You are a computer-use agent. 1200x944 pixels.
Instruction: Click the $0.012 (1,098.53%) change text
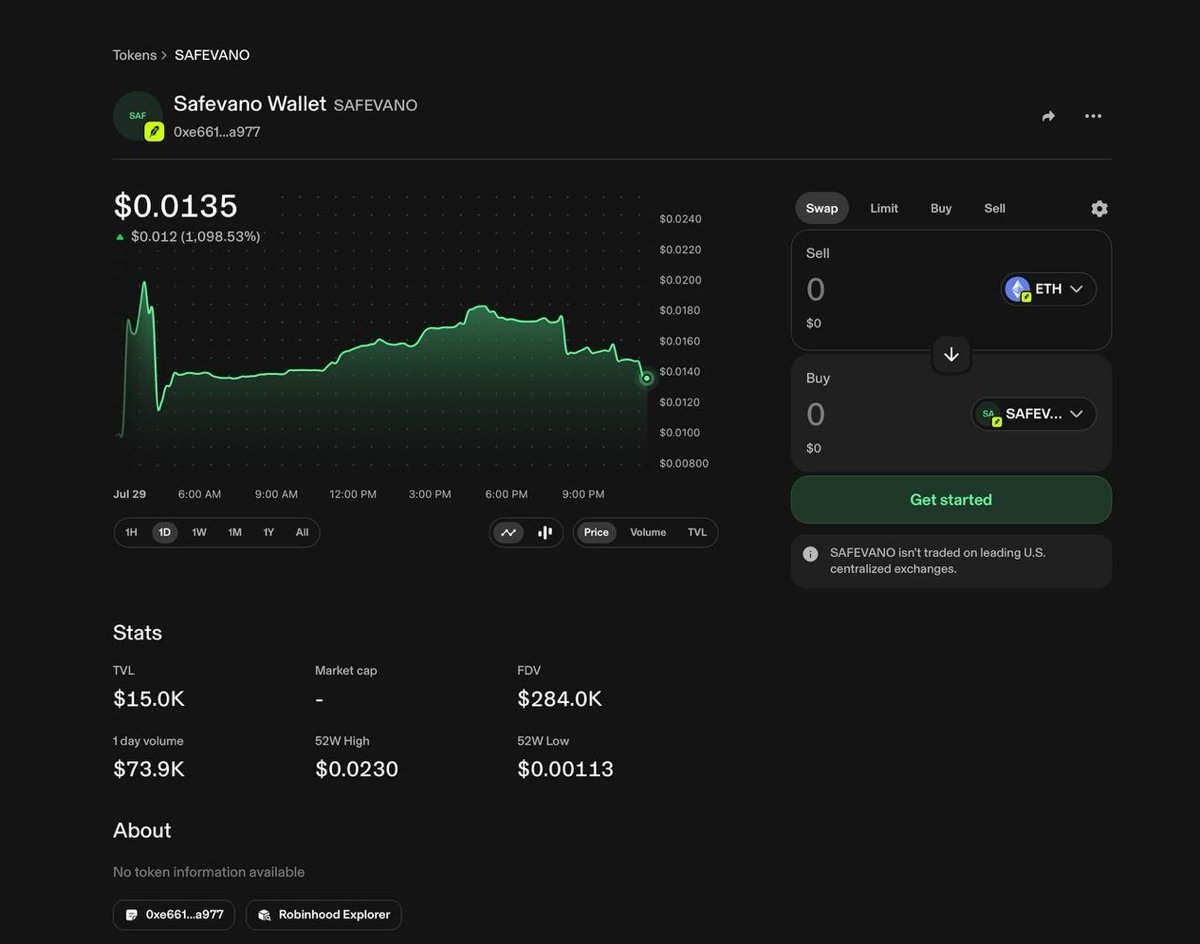click(196, 237)
